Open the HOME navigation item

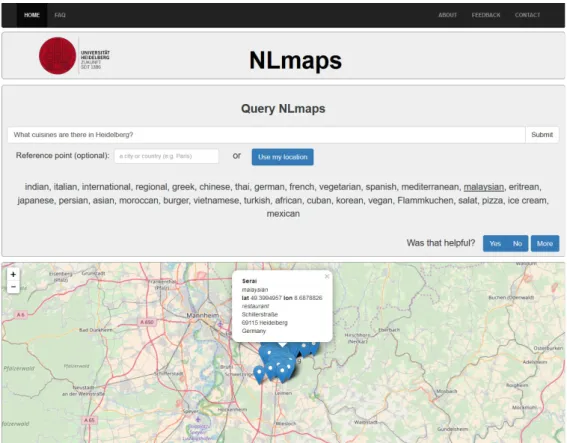pyautogui.click(x=32, y=15)
